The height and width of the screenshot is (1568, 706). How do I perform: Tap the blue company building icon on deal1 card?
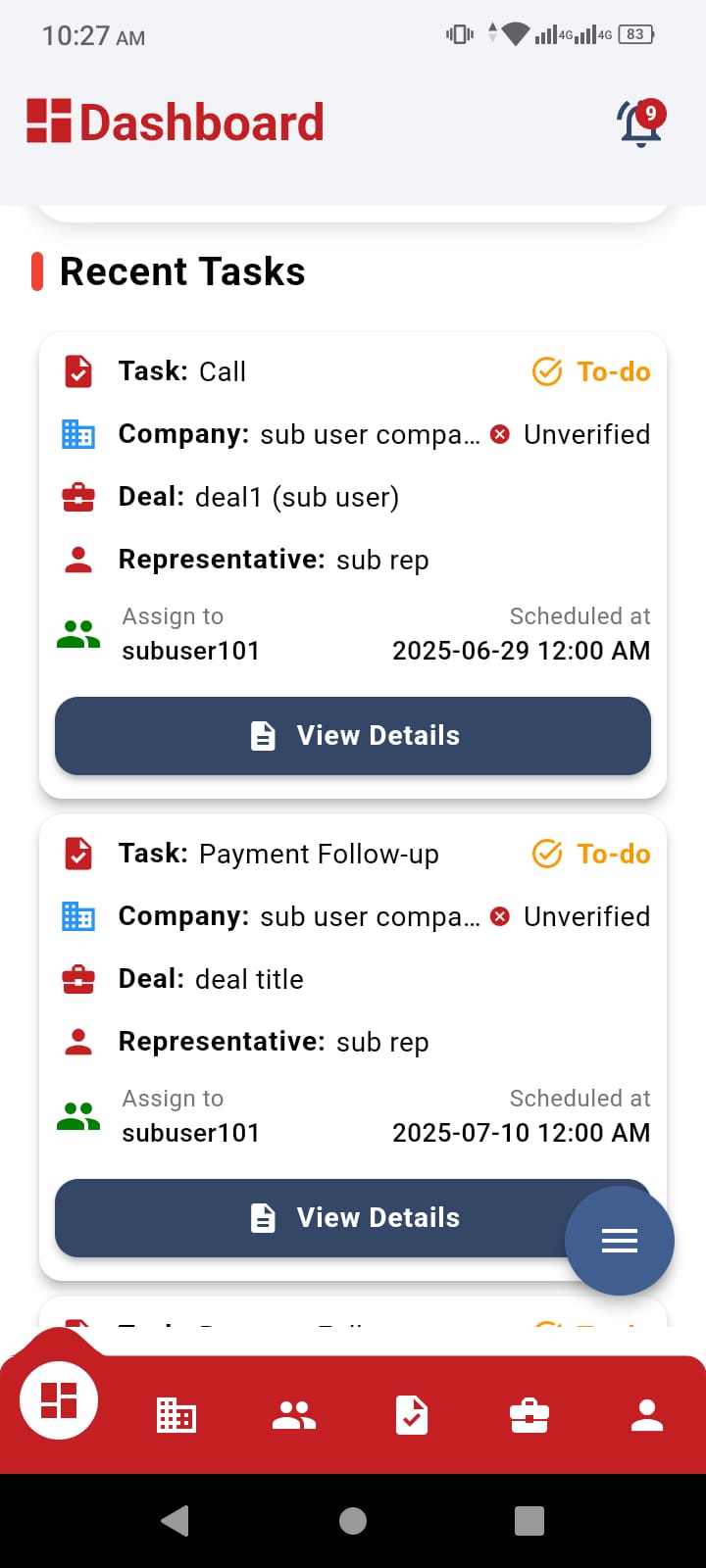pos(77,434)
